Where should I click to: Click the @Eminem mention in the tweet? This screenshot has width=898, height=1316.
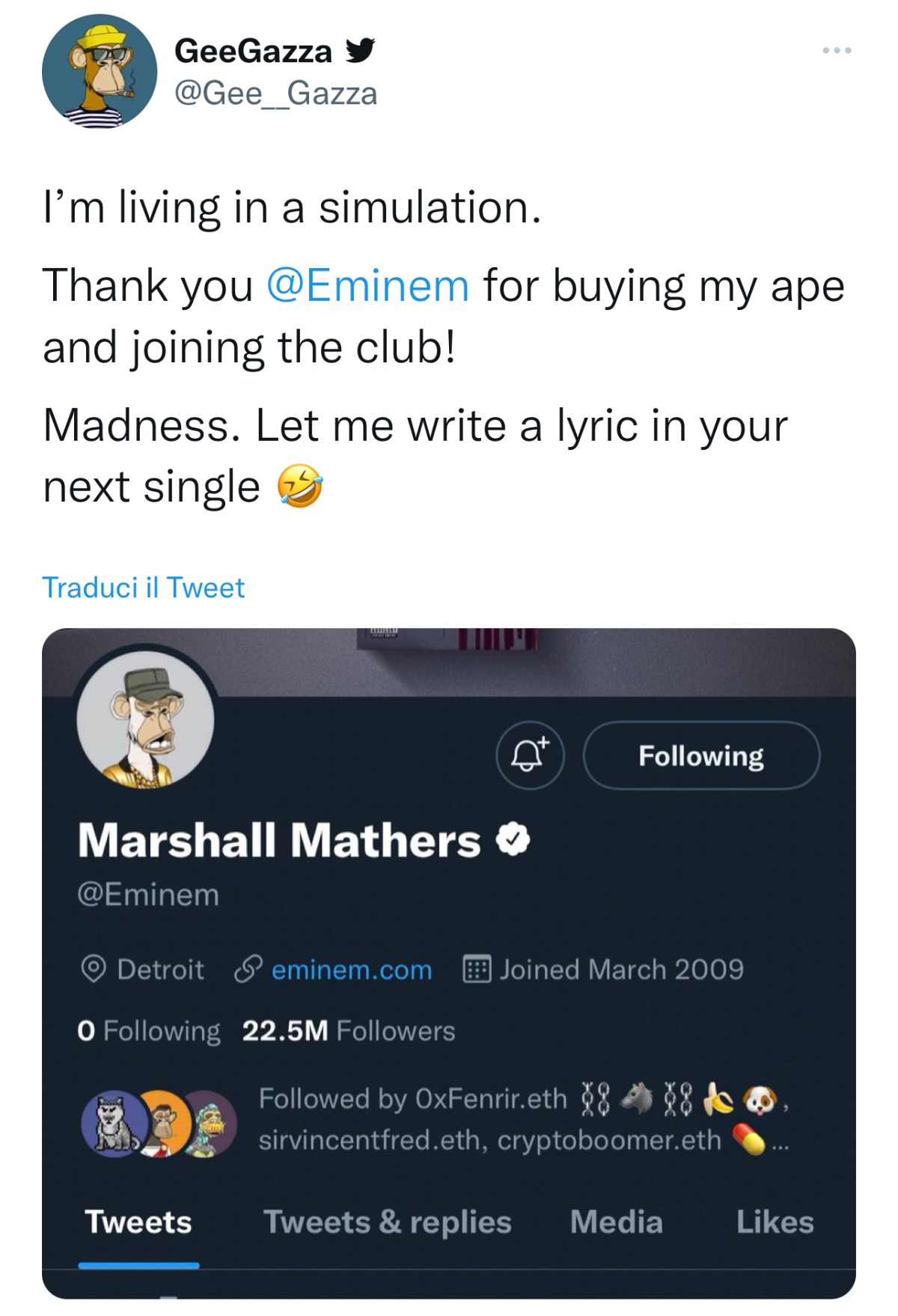367,286
